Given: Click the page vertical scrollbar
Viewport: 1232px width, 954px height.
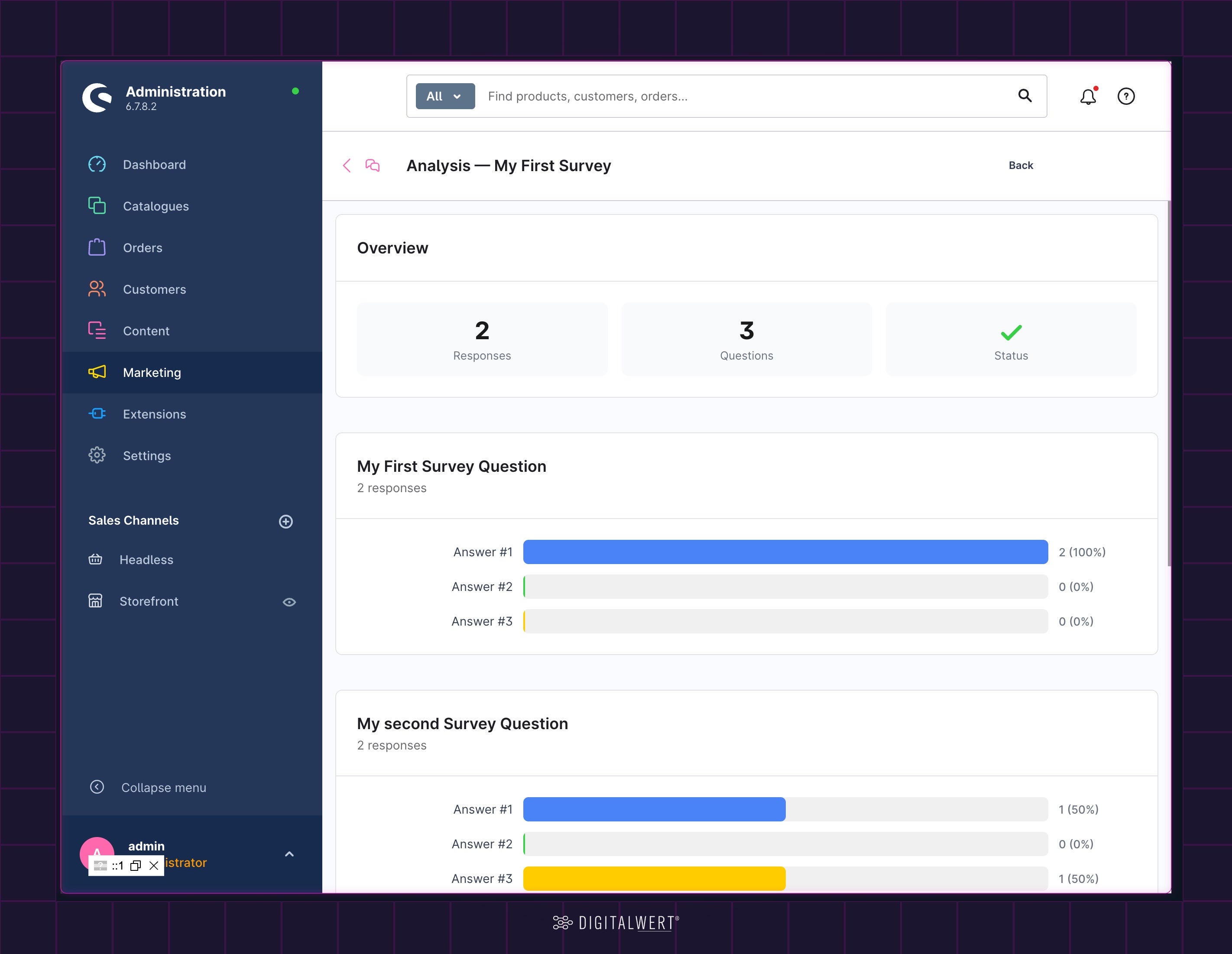Looking at the screenshot, I should [x=1169, y=383].
